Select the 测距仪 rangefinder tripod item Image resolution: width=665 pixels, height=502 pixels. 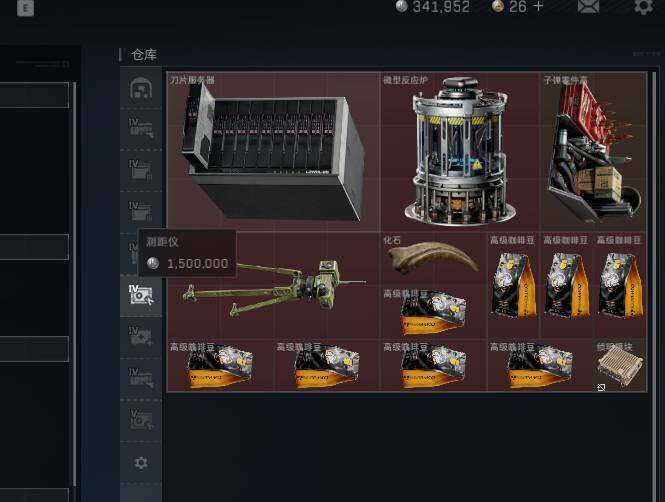[274, 285]
